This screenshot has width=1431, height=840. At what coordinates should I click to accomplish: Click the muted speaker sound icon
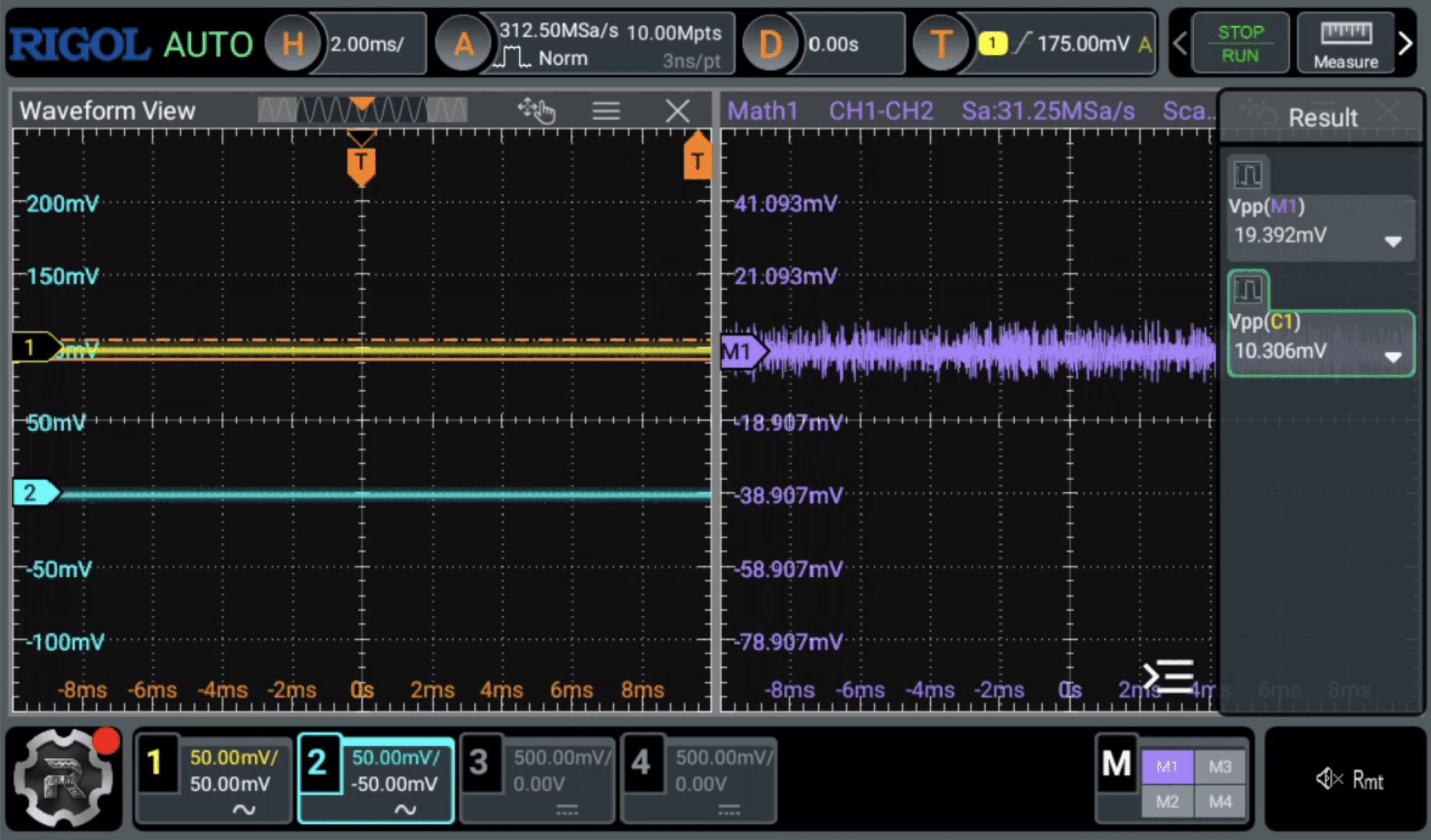1329,778
